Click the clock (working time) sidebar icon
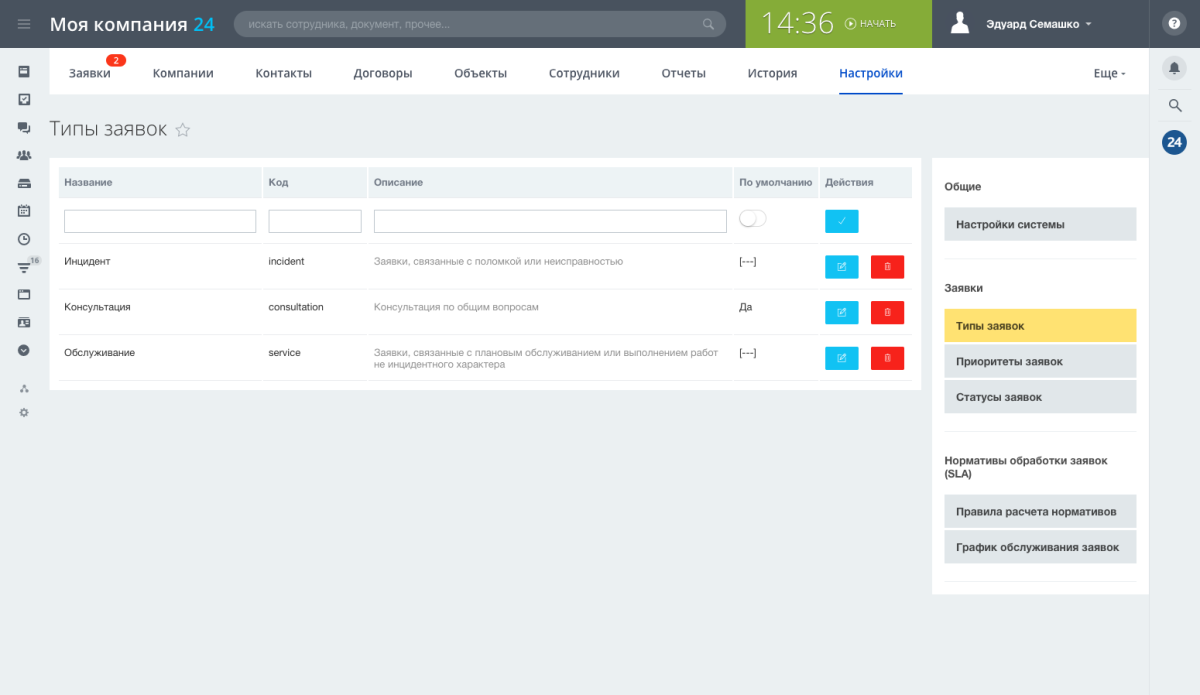1200x695 pixels. pyautogui.click(x=24, y=239)
